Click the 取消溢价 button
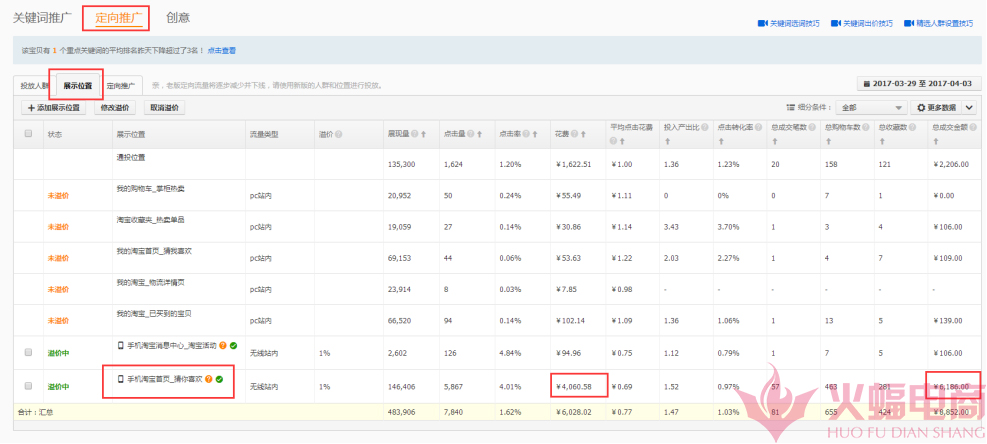This screenshot has width=987, height=444. (x=165, y=108)
